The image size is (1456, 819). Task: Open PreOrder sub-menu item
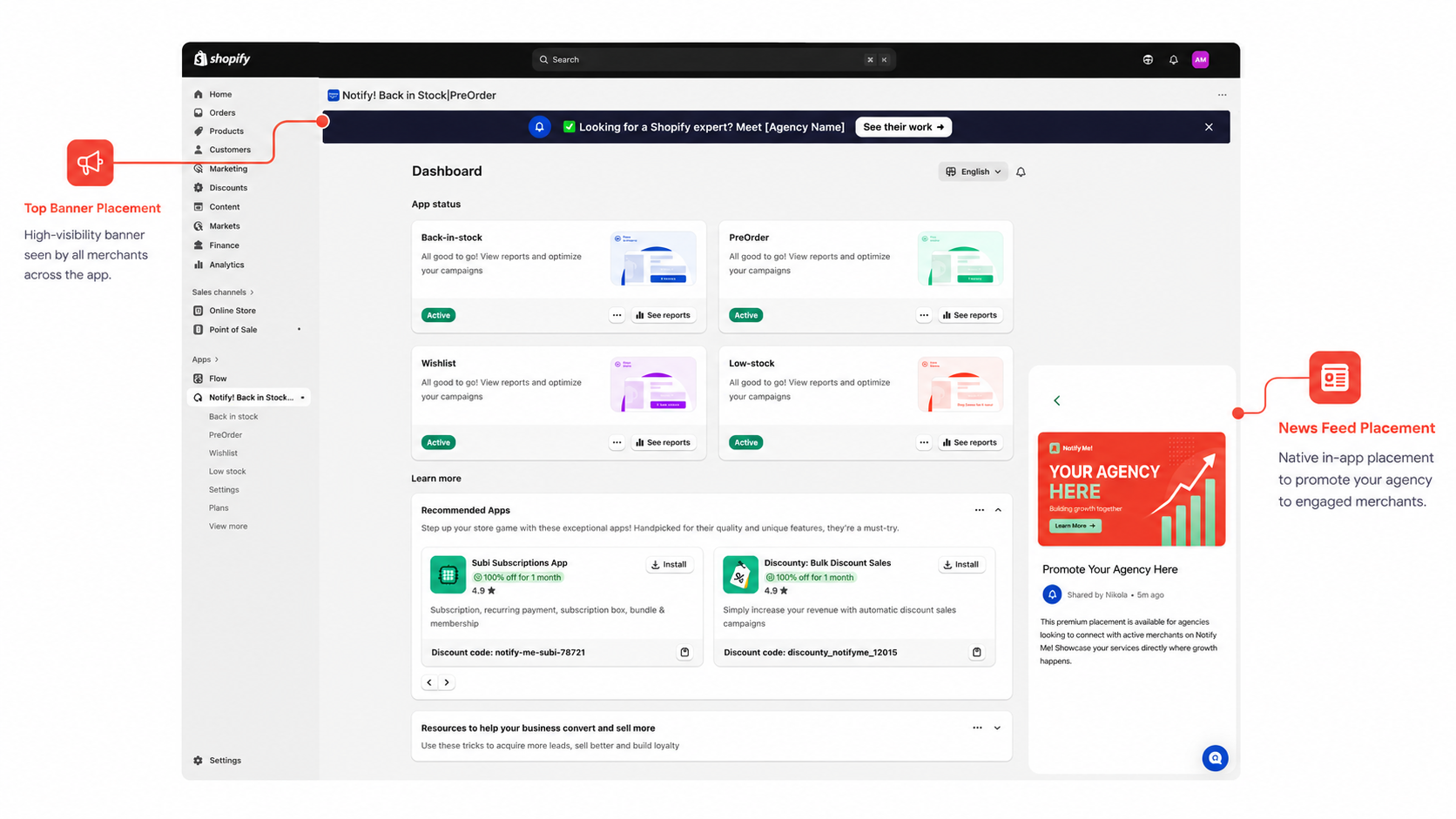coord(226,435)
